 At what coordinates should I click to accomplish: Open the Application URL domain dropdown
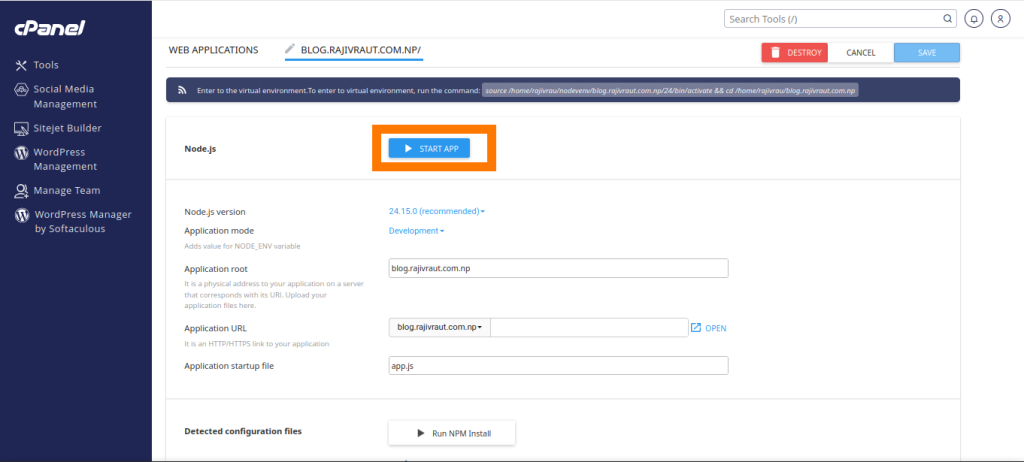pyautogui.click(x=440, y=327)
